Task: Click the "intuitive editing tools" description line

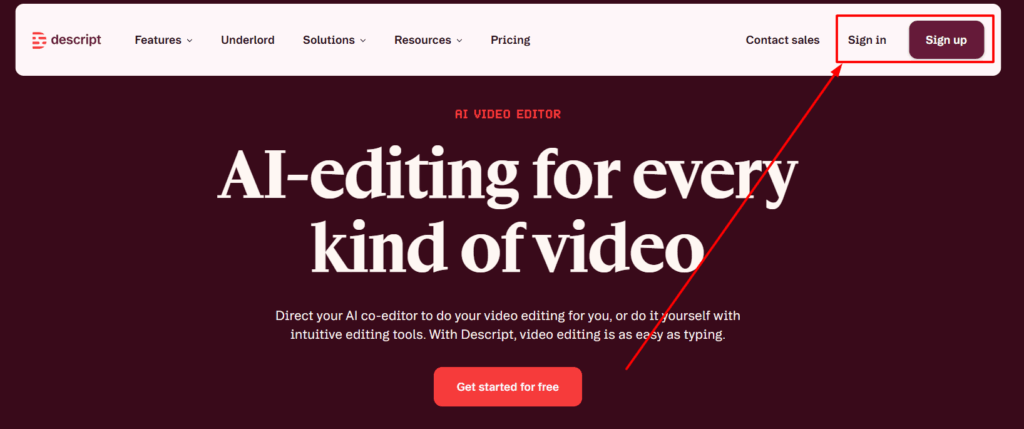Action: (x=507, y=335)
